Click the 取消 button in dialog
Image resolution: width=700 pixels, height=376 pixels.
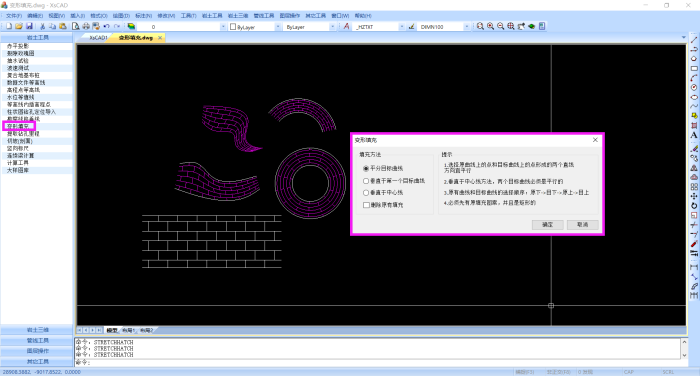[583, 225]
